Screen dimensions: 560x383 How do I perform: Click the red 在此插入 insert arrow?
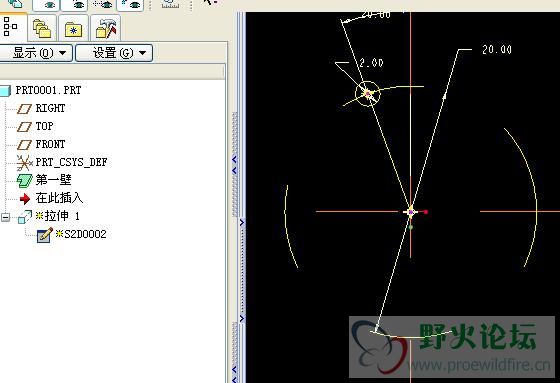pyautogui.click(x=25, y=199)
